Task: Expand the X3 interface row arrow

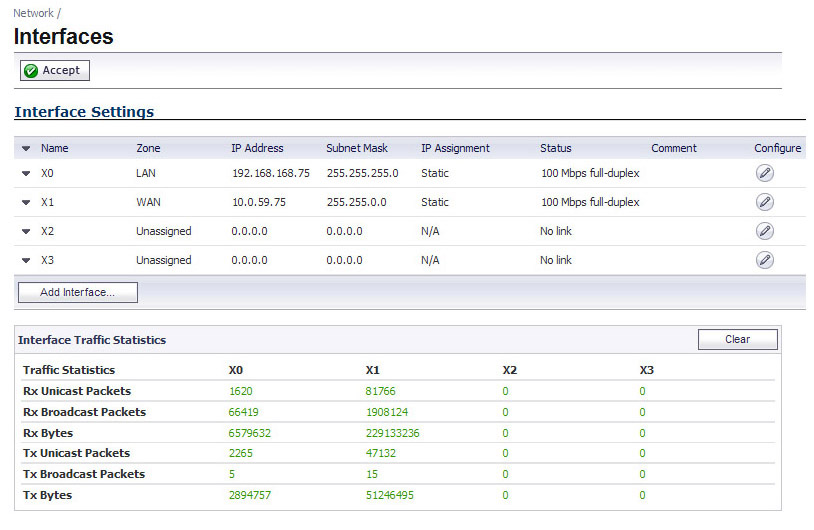Action: pos(26,261)
